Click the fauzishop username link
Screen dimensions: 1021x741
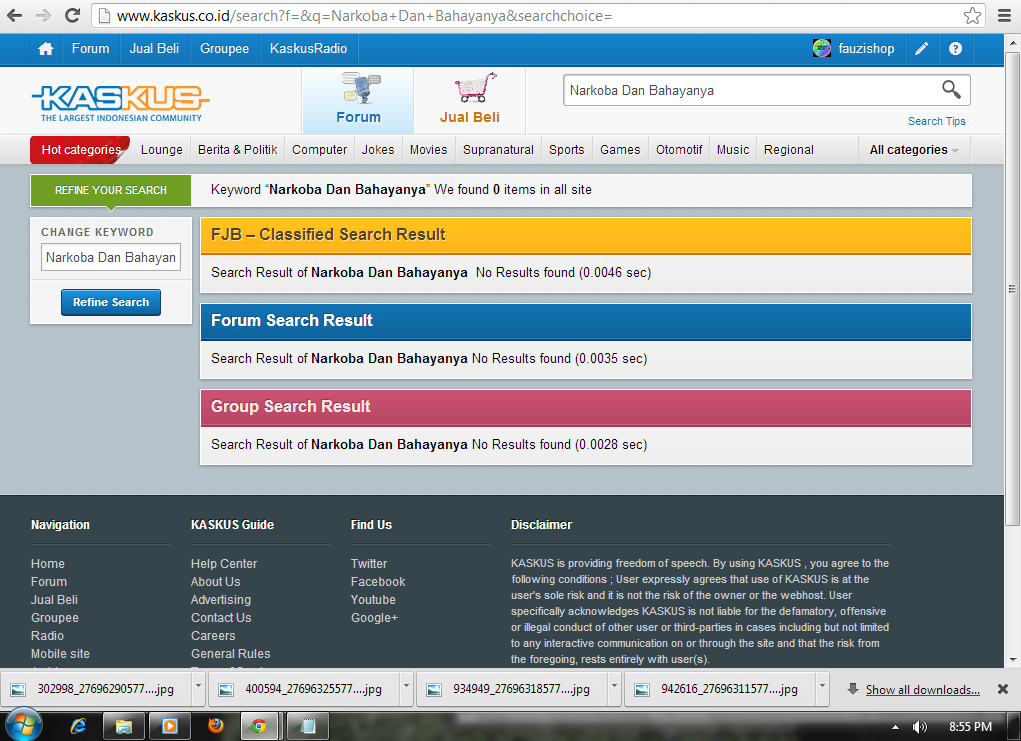coord(866,49)
